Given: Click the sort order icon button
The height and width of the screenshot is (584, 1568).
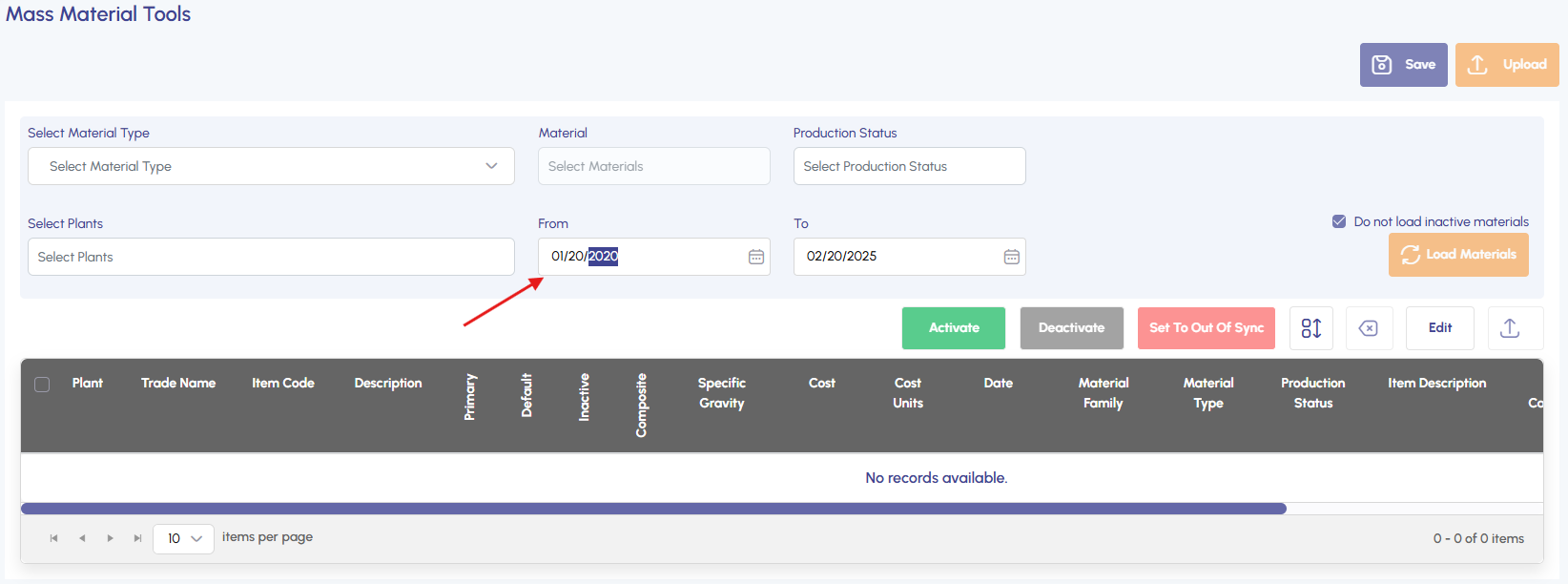Looking at the screenshot, I should [1310, 328].
